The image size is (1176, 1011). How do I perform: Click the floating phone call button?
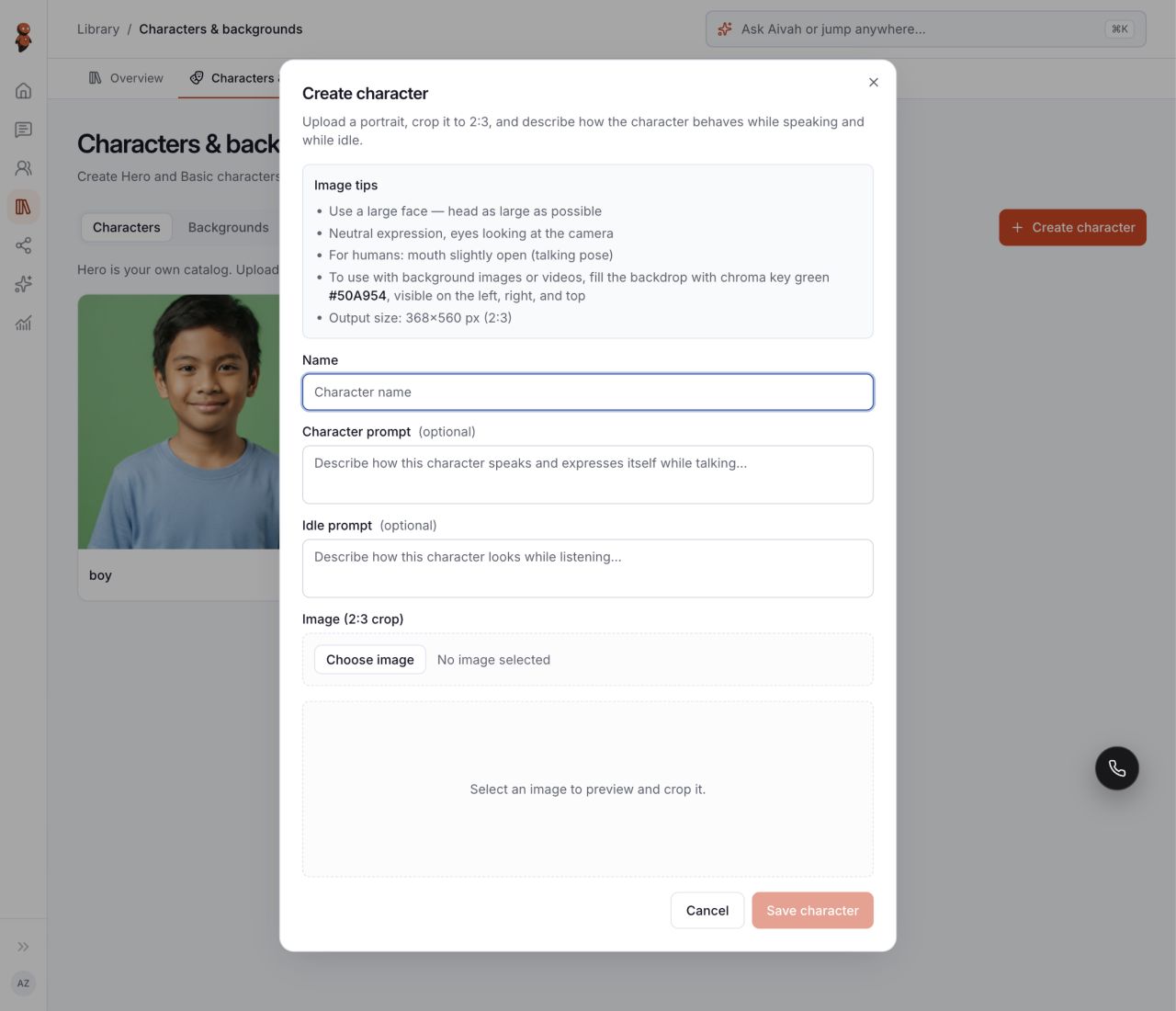[1117, 768]
